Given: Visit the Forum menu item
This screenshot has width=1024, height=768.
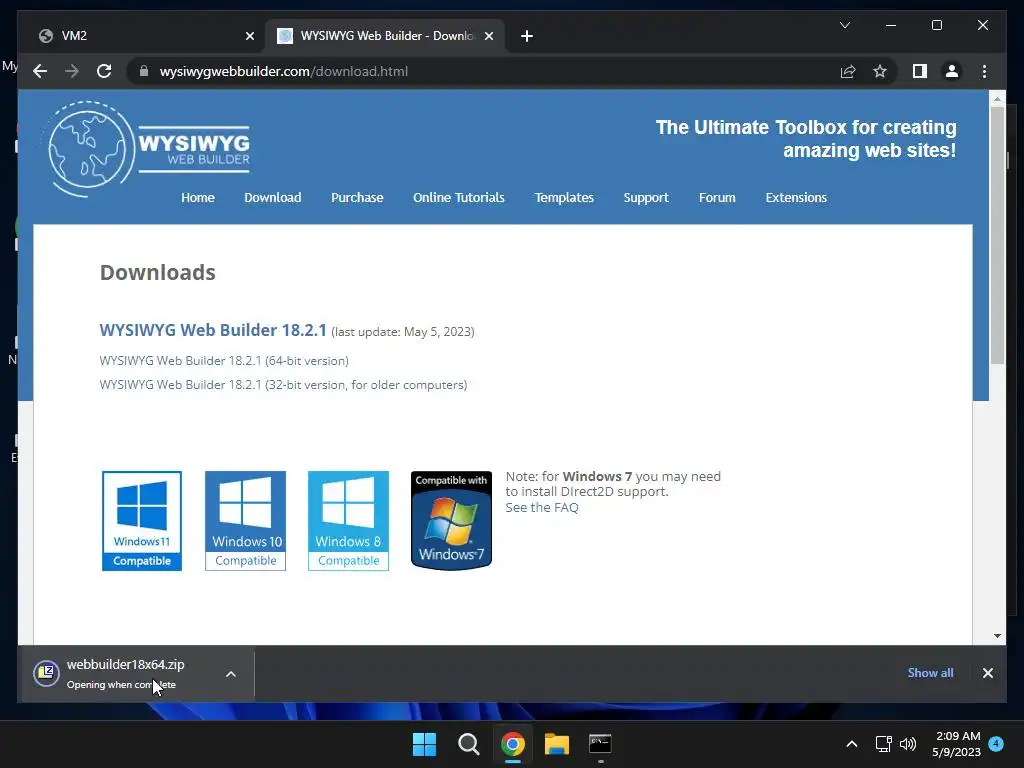Looking at the screenshot, I should click(x=717, y=197).
